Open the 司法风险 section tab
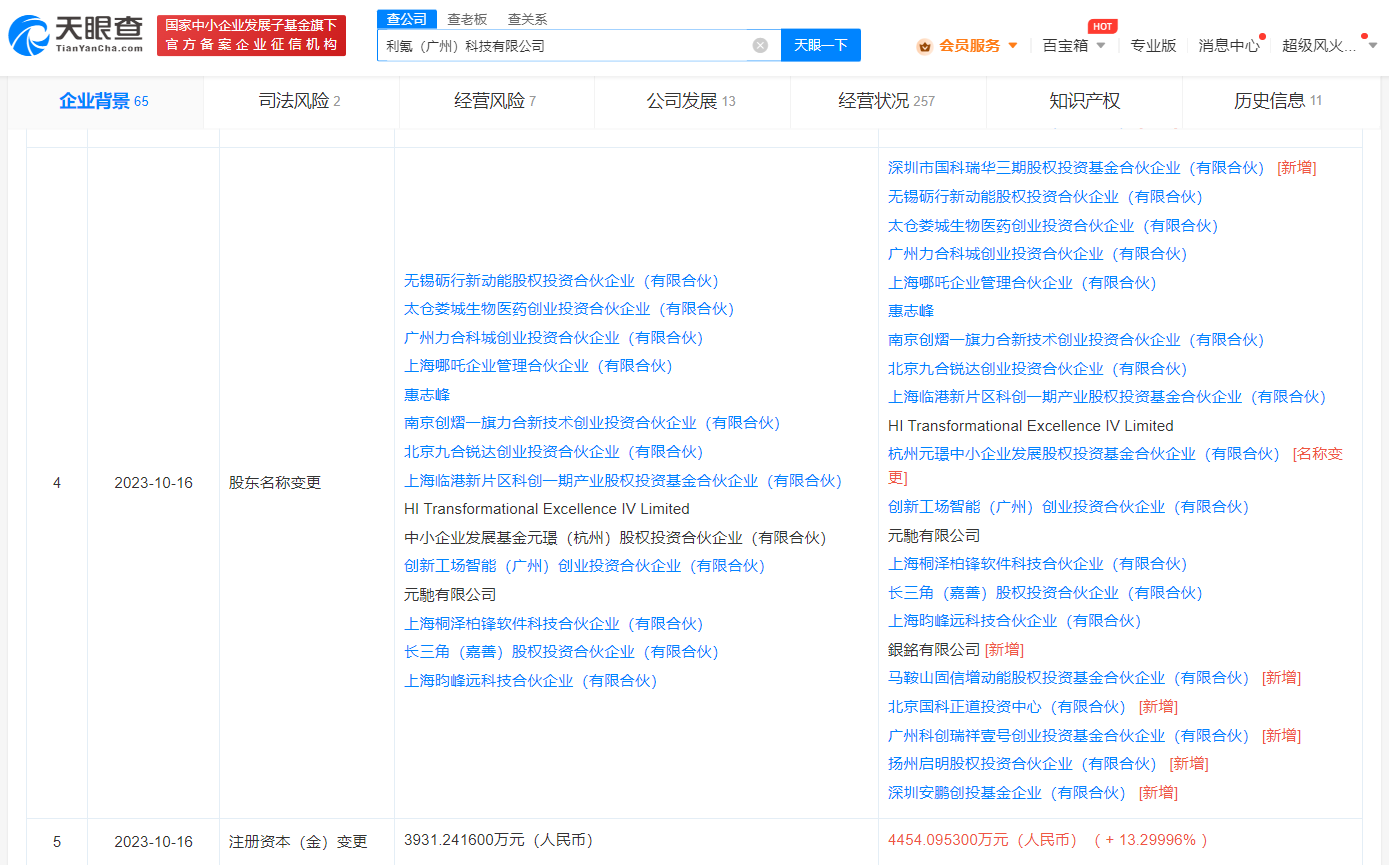Viewport: 1389px width, 865px height. [300, 101]
